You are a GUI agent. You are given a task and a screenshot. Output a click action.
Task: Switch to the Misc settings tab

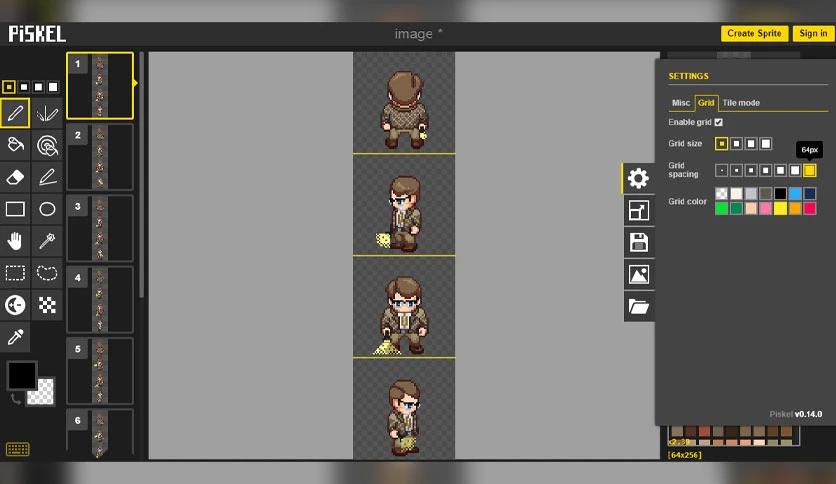tap(681, 103)
